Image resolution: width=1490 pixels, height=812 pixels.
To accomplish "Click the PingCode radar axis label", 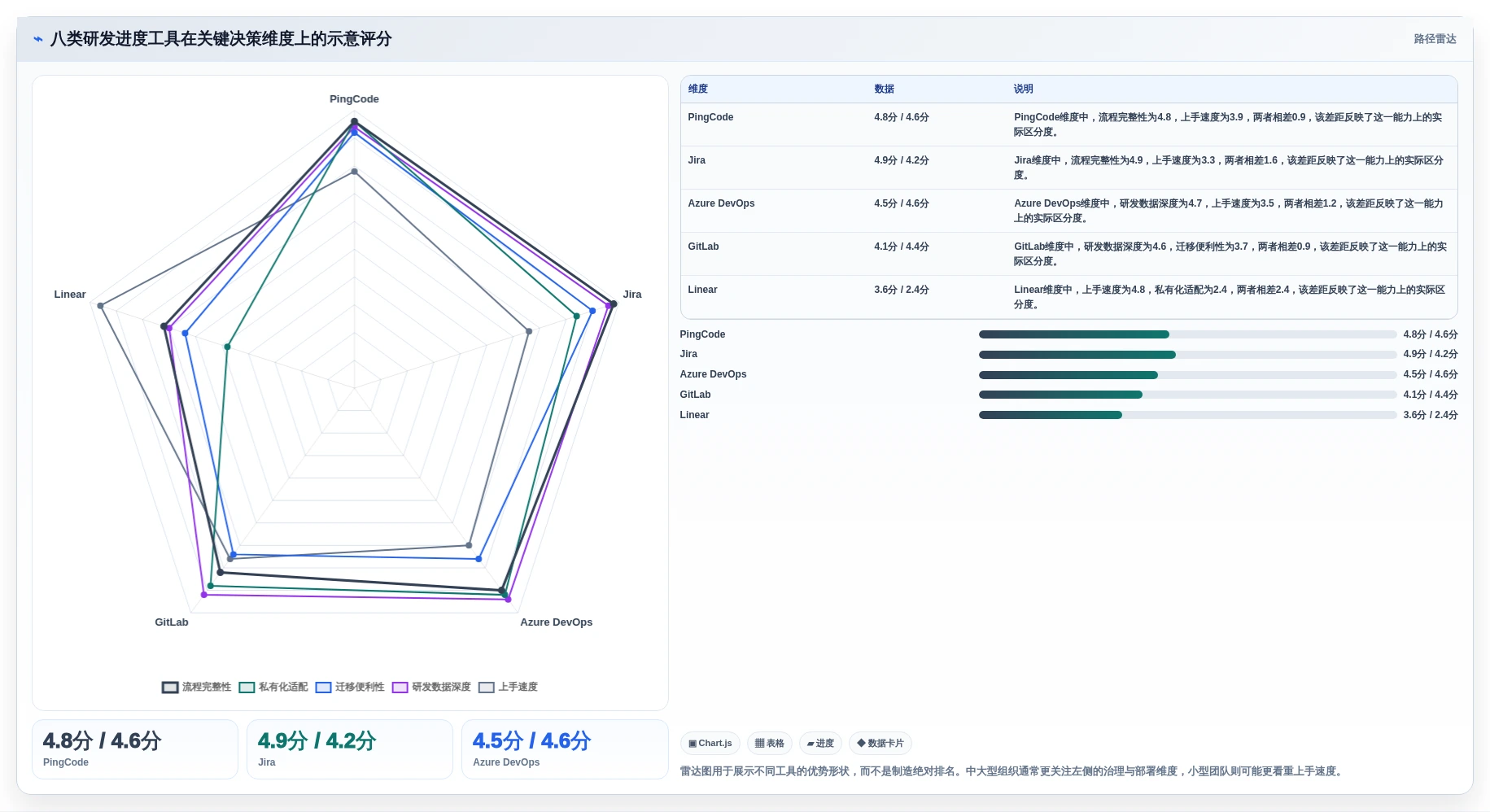I will tap(354, 99).
